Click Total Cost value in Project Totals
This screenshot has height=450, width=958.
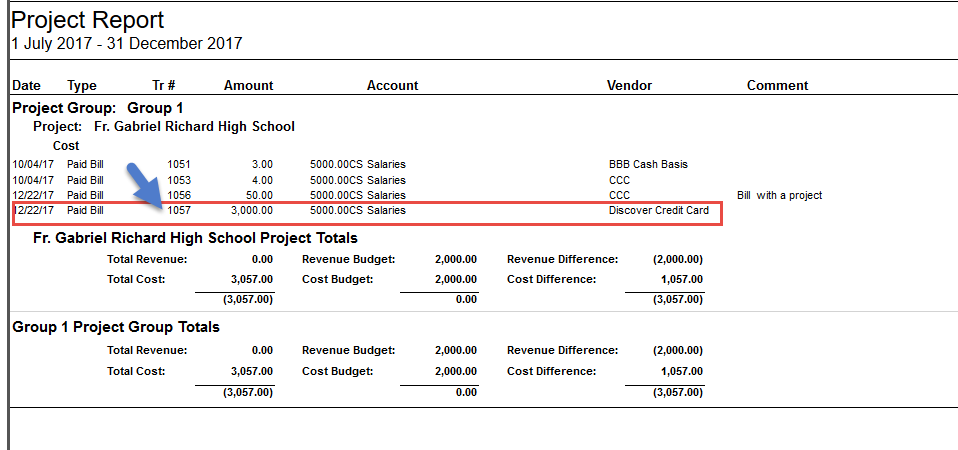[252, 280]
